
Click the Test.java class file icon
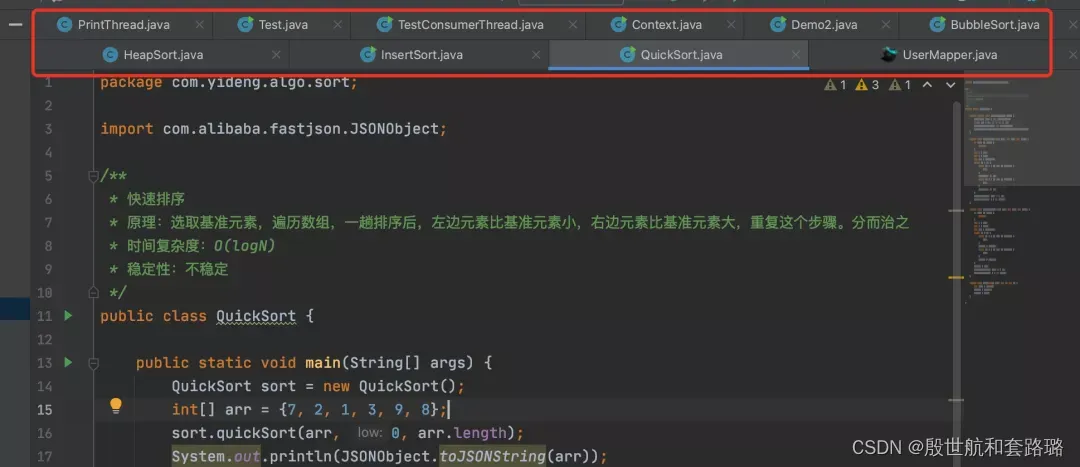tap(245, 25)
